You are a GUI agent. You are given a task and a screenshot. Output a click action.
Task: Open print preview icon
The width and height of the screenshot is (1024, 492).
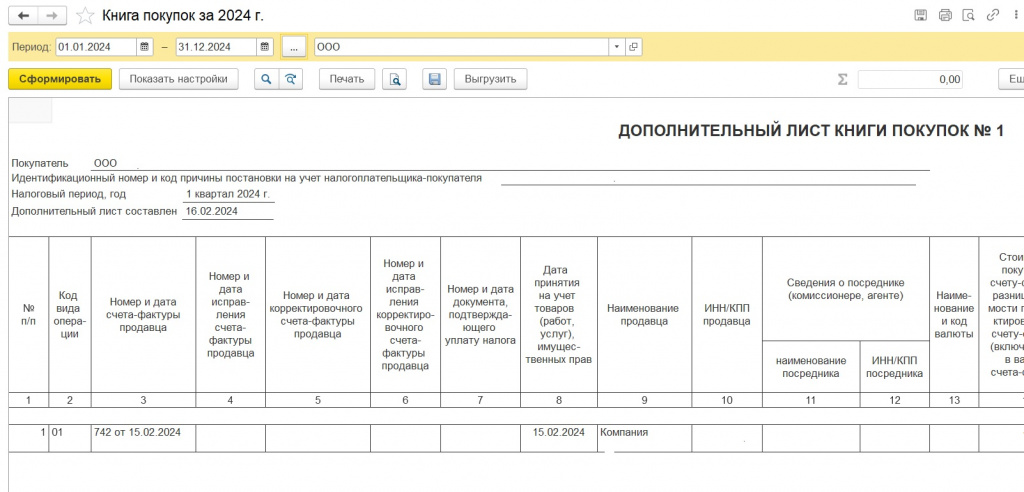pos(394,79)
